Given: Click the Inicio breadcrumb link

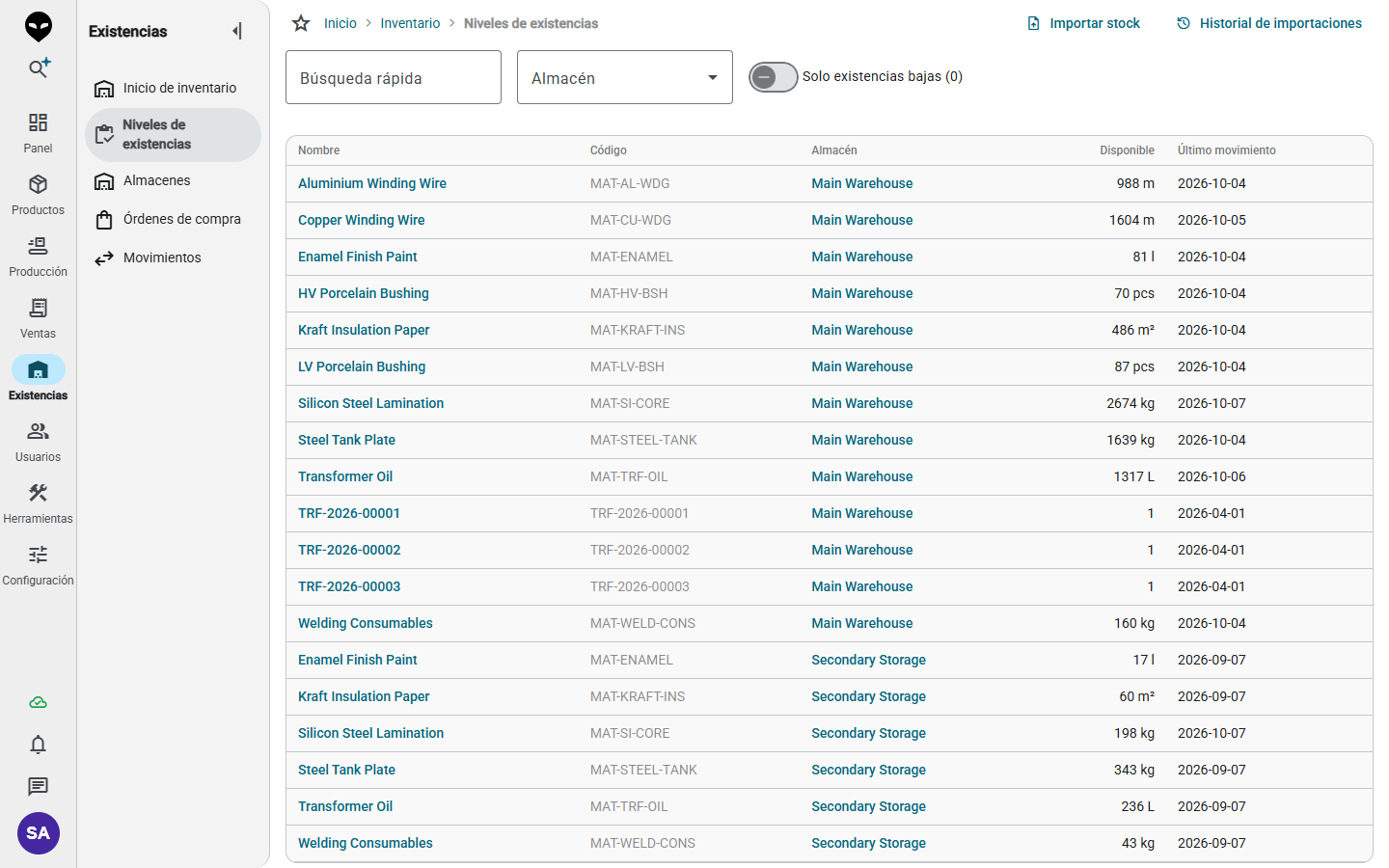Looking at the screenshot, I should tap(340, 23).
